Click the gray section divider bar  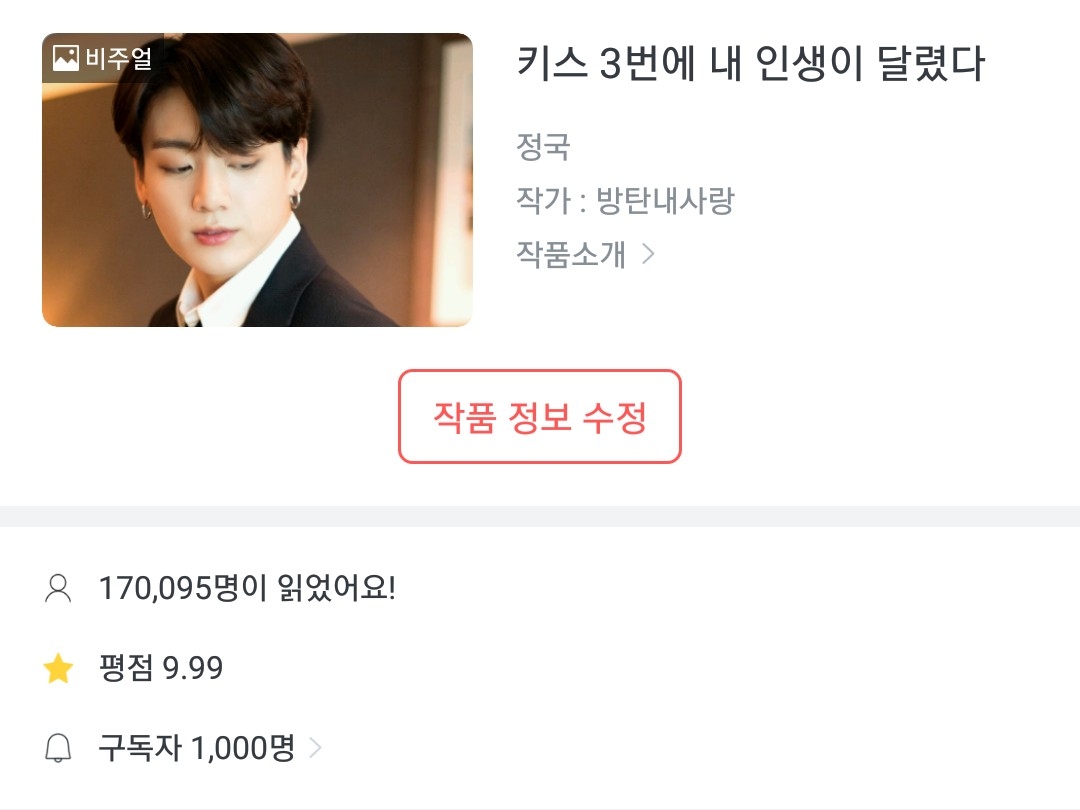[x=540, y=516]
